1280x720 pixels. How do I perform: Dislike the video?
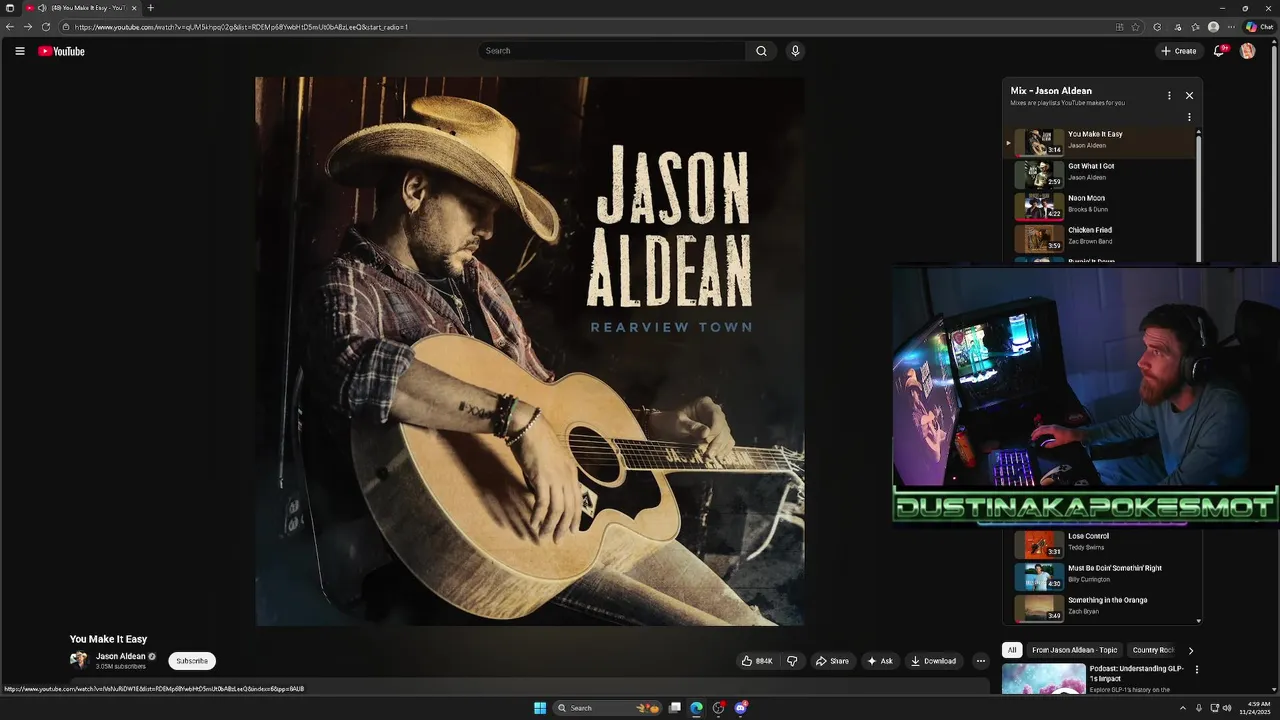(792, 661)
